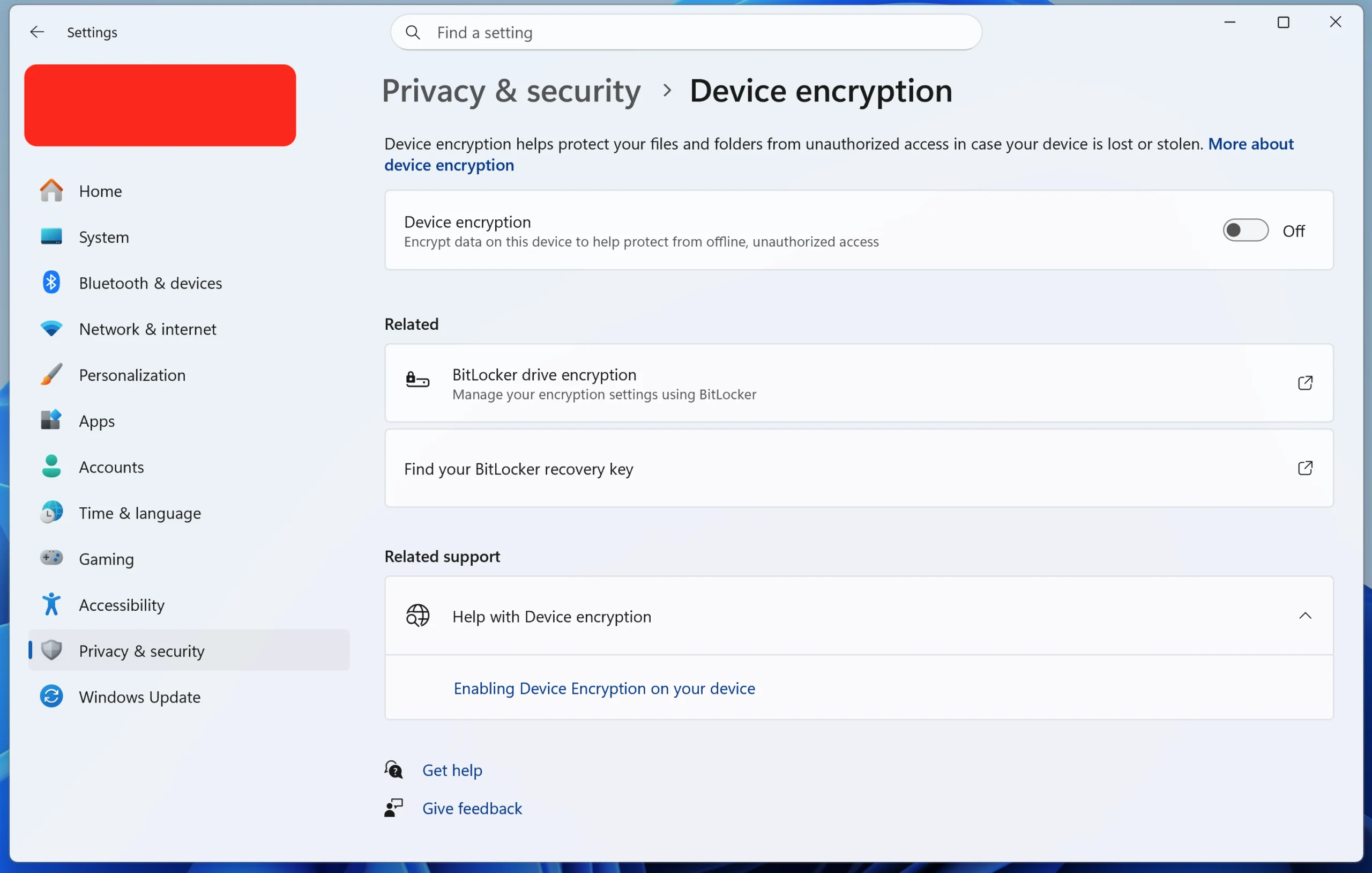This screenshot has width=1372, height=873.
Task: Select System in the sidebar
Action: 189,236
